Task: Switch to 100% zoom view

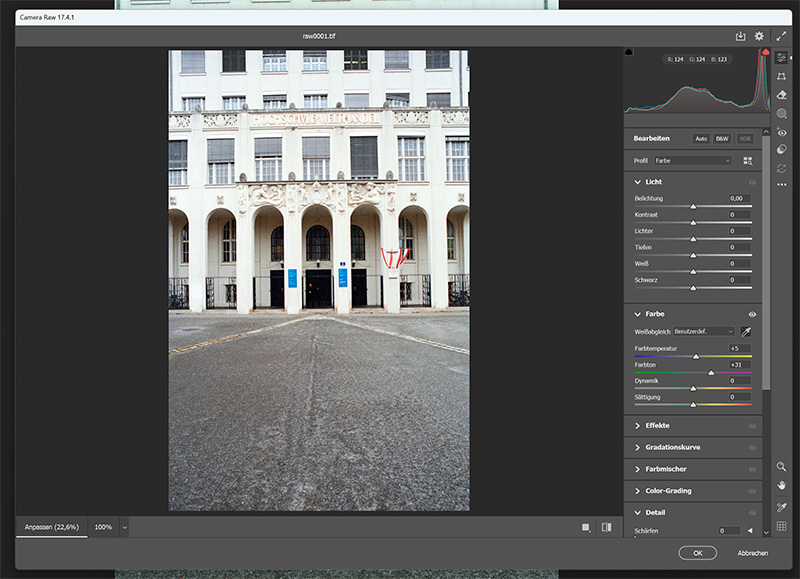Action: pos(103,527)
